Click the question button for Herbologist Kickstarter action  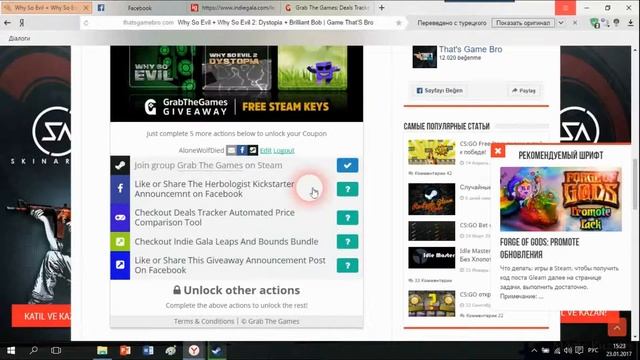347,189
